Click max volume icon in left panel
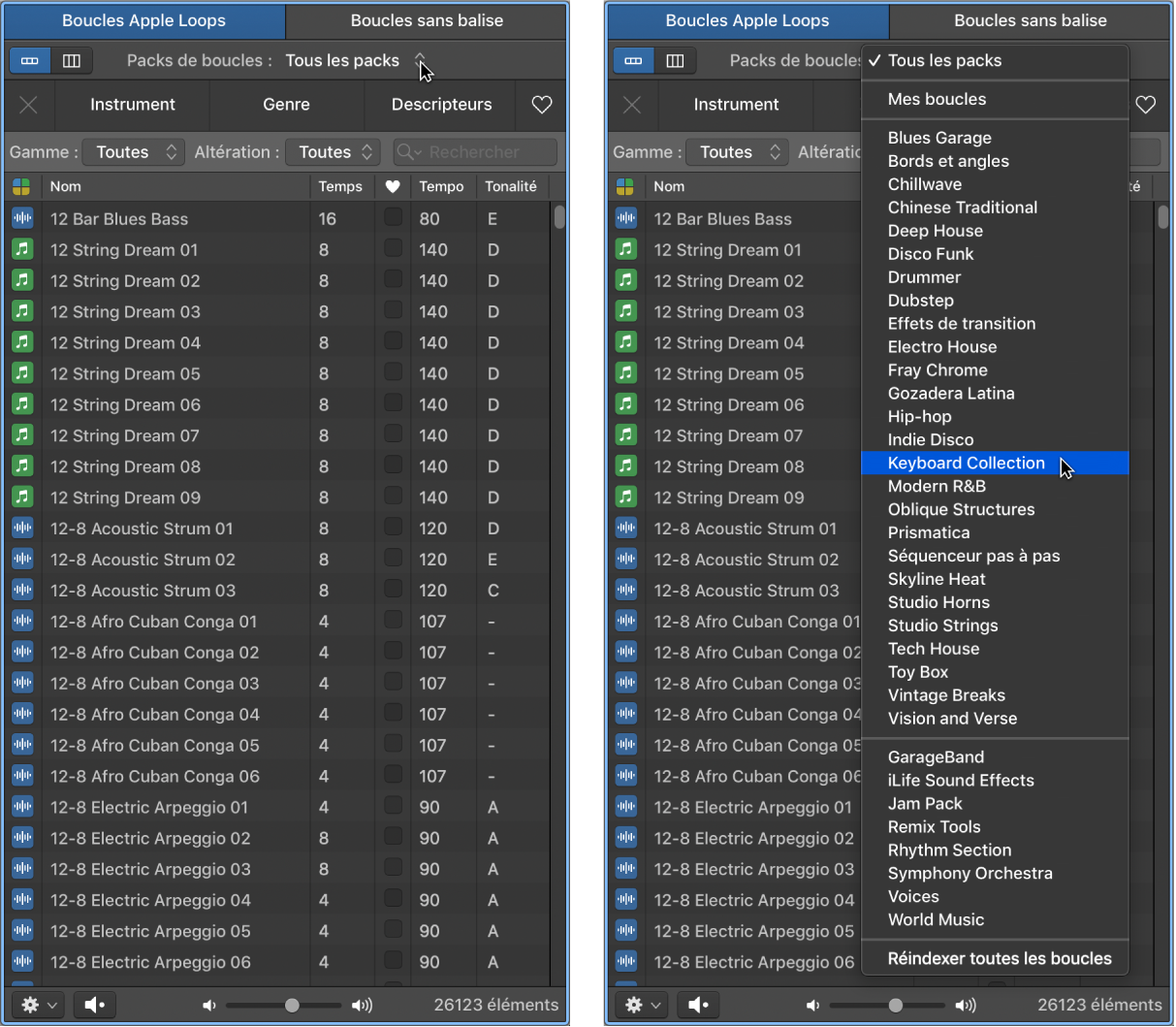 [x=362, y=1005]
